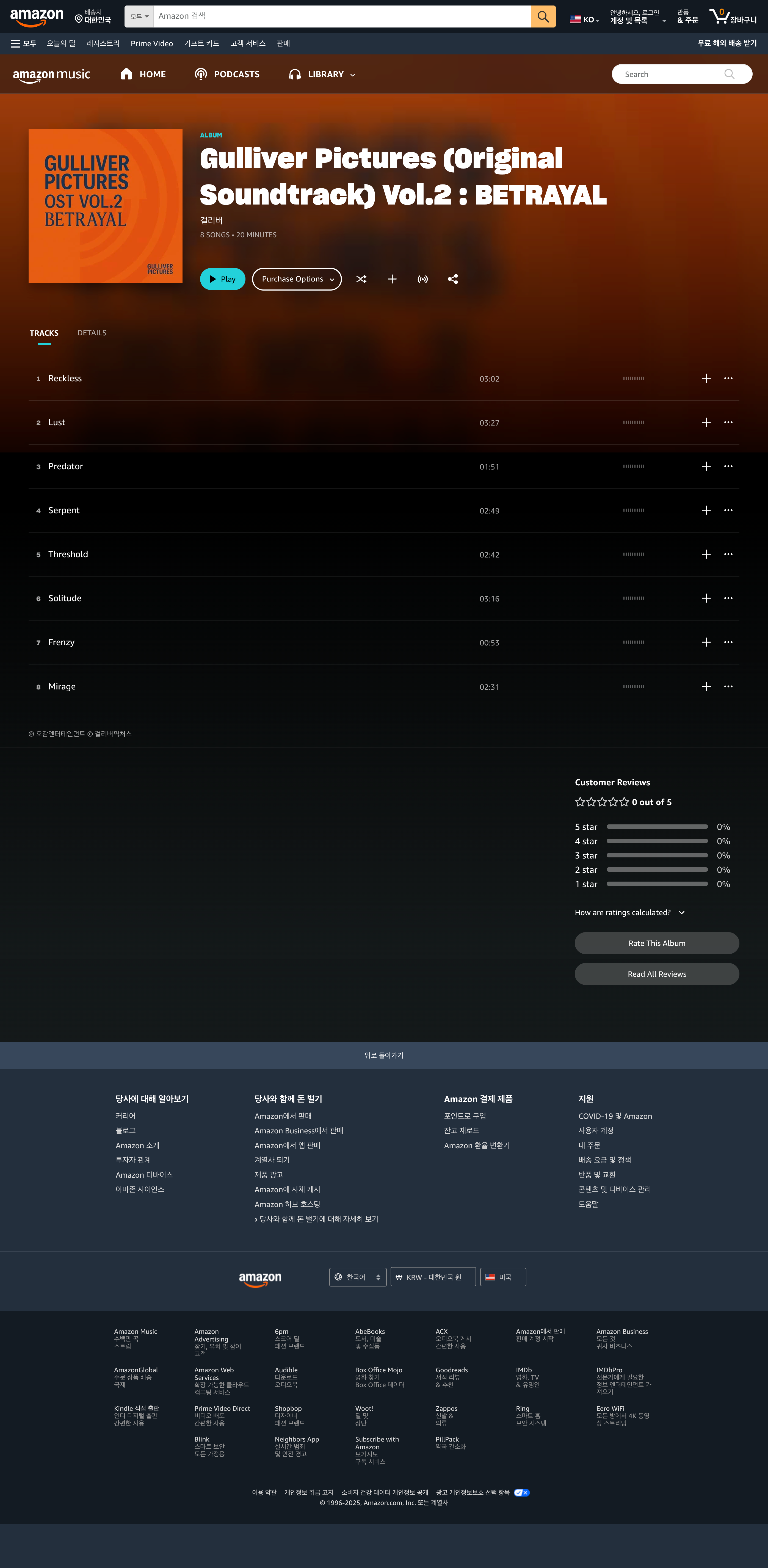Open more options for Lust
Screen dimensions: 768x1568
(x=728, y=423)
